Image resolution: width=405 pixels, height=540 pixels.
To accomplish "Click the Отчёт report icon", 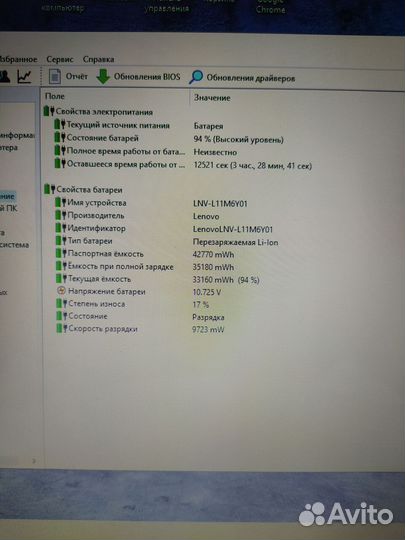I will pos(54,76).
